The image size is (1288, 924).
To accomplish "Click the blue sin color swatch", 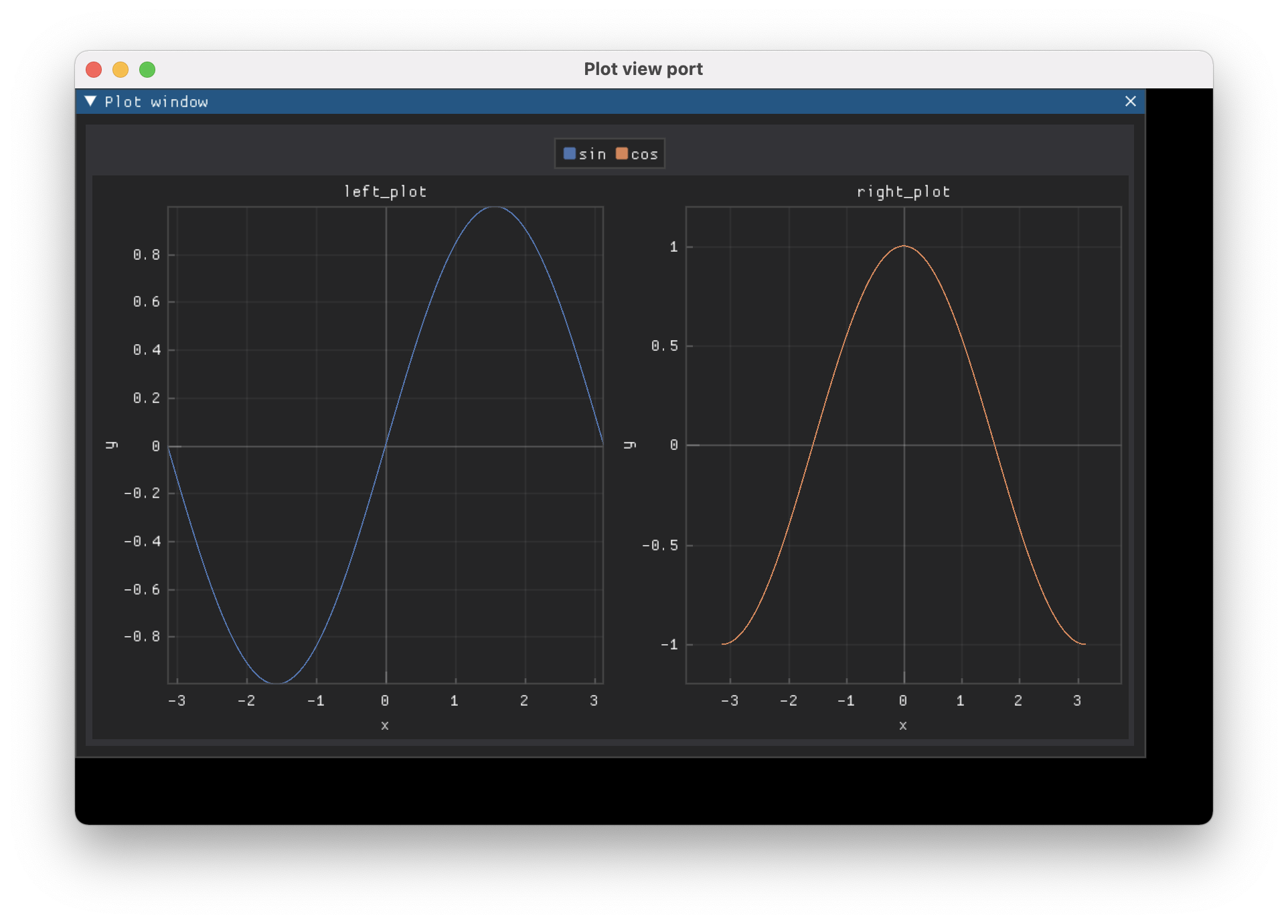I will [x=570, y=153].
